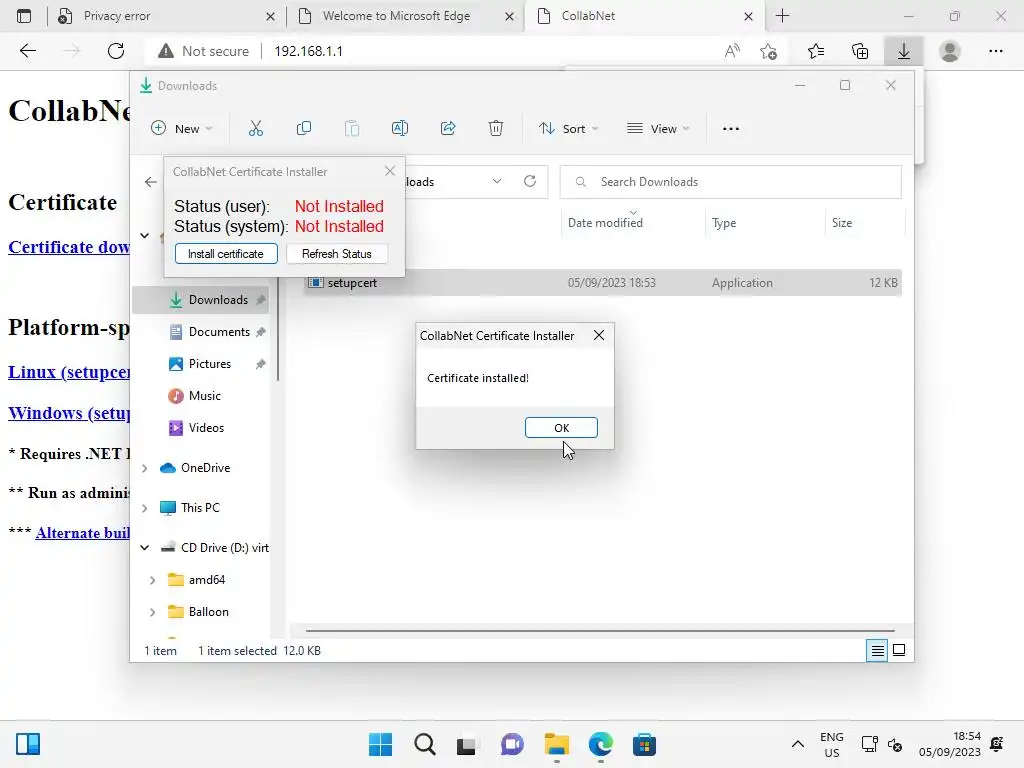Open a new Edge tab with plus
This screenshot has width=1024, height=768.
[x=782, y=16]
